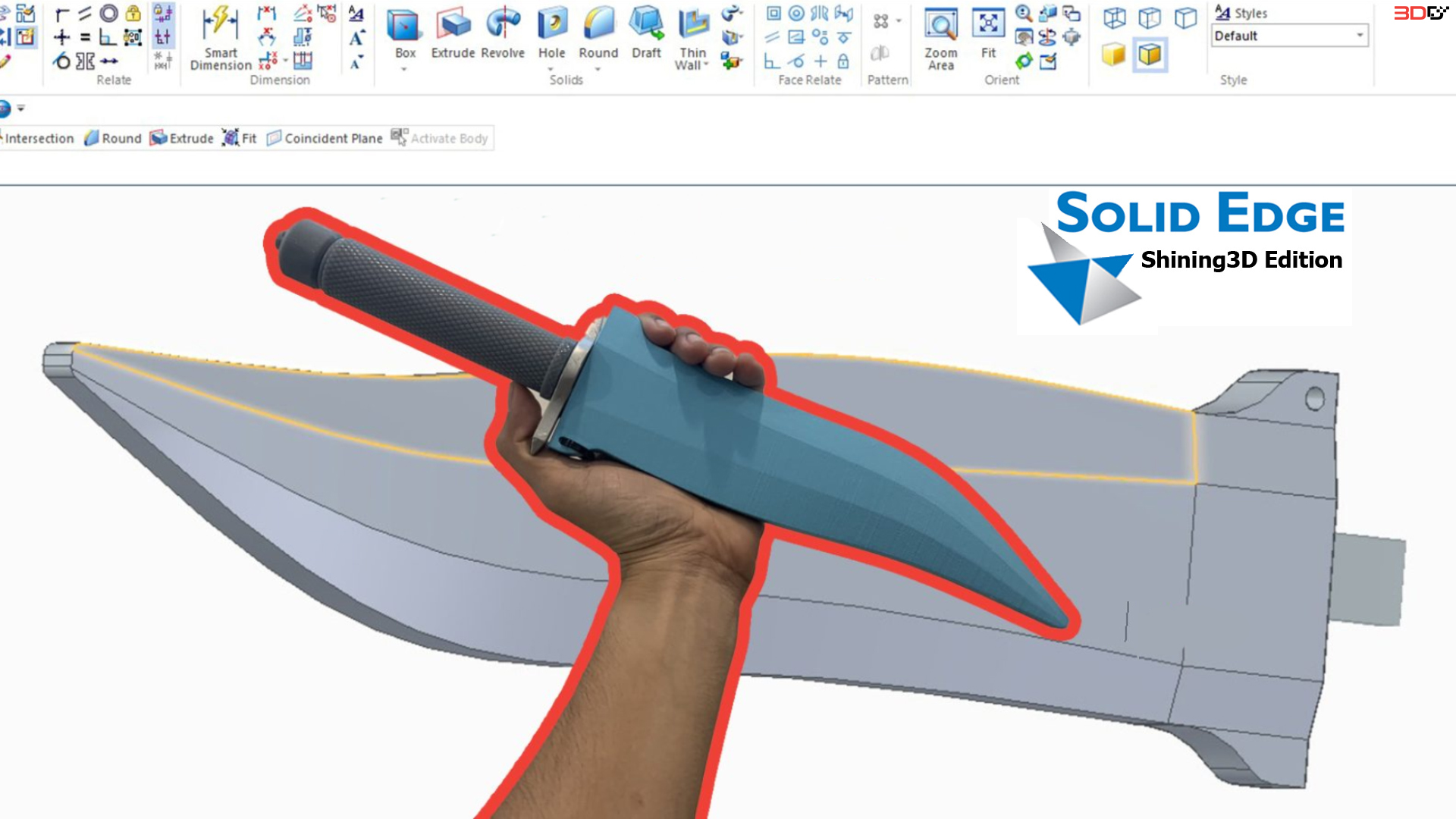Toggle the lock relationship in the Relate group
Screen dimensions: 1456x819
[133, 14]
